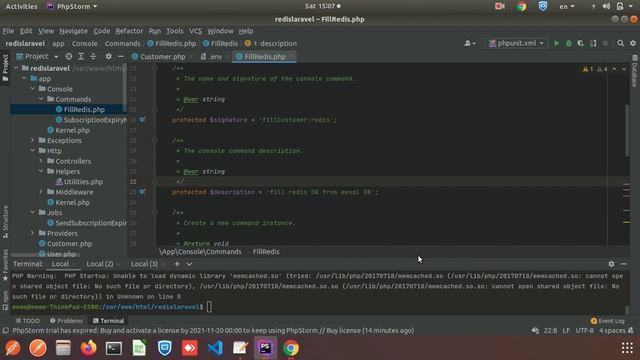Click FillRedis breadcrumb below editor
Image resolution: width=640 pixels, height=360 pixels.
(266, 252)
